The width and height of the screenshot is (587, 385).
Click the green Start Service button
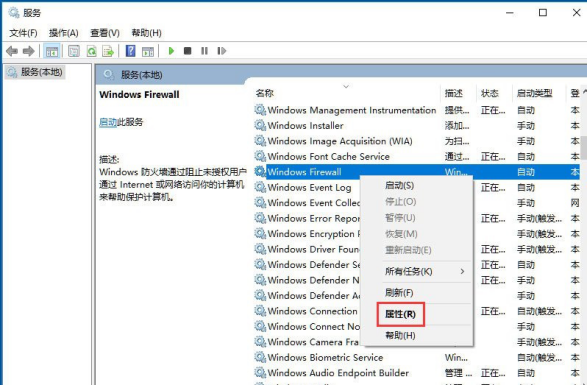pos(171,51)
